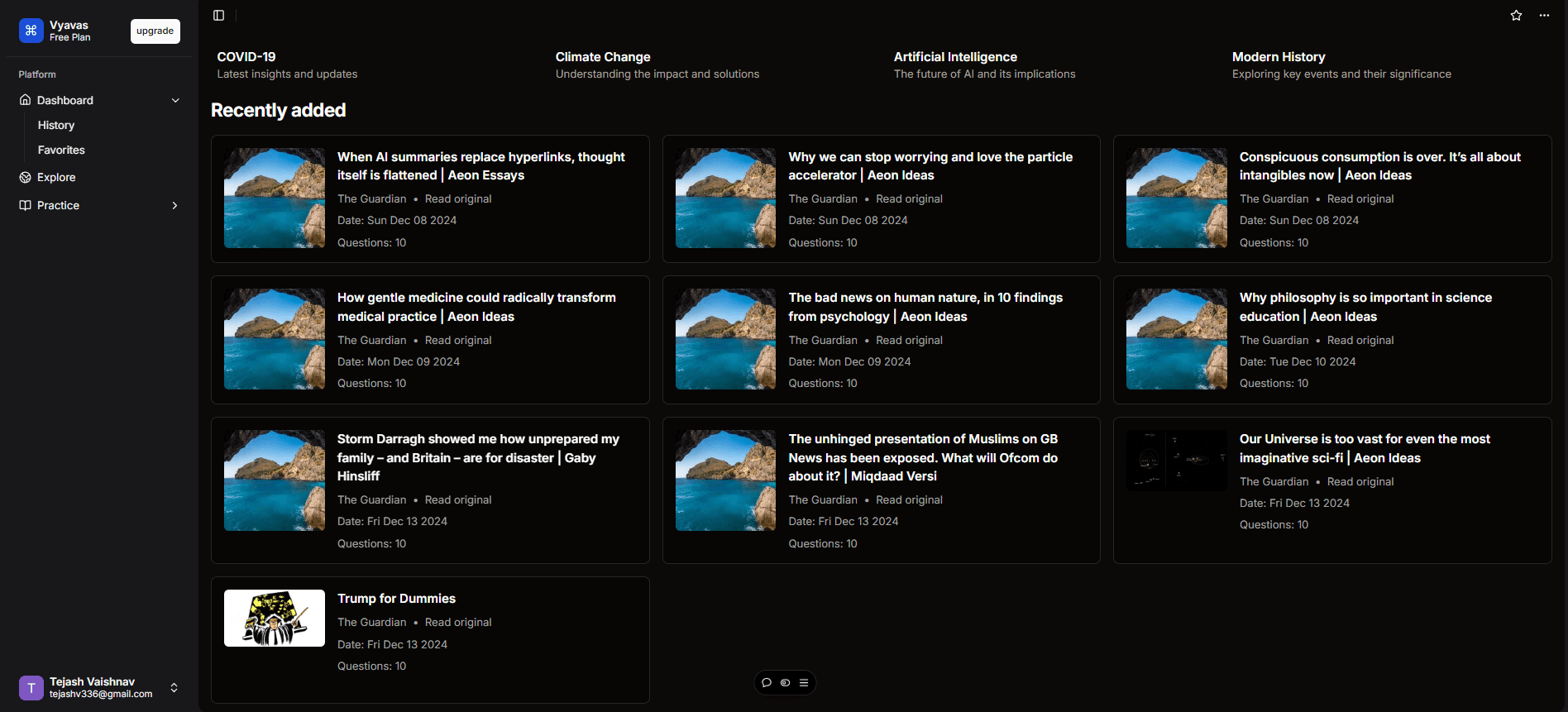
Task: Click 'Date: Tue Dec 10 2024' text
Action: click(x=1298, y=361)
